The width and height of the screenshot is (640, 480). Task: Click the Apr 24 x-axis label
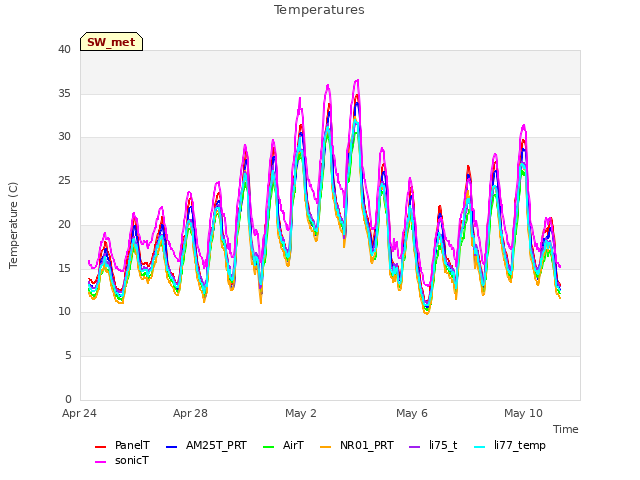click(x=79, y=413)
